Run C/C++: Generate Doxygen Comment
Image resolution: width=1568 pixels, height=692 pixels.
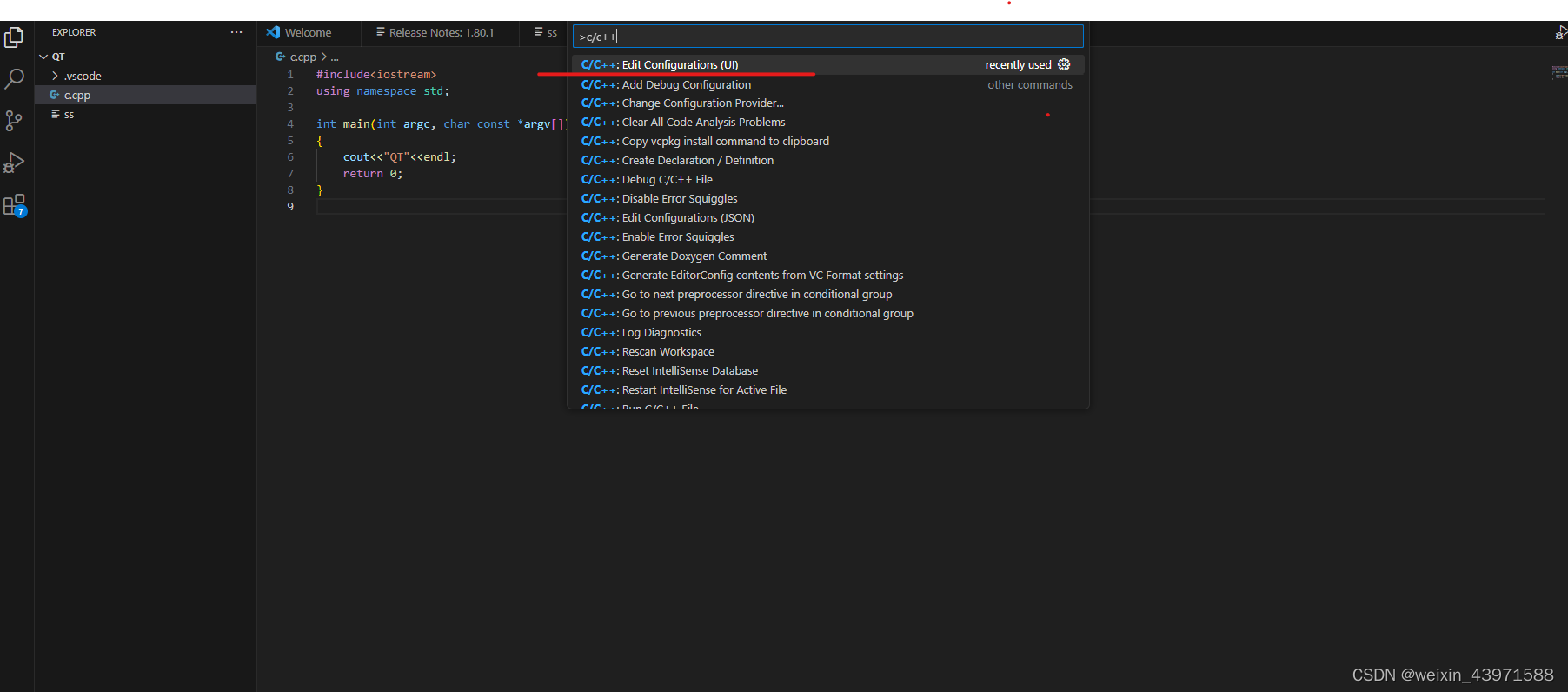pos(828,256)
